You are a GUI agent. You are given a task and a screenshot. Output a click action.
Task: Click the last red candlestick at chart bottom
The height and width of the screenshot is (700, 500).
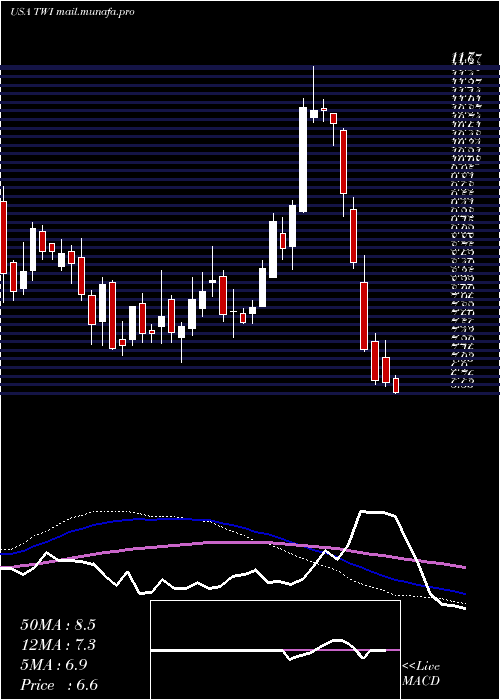click(396, 385)
